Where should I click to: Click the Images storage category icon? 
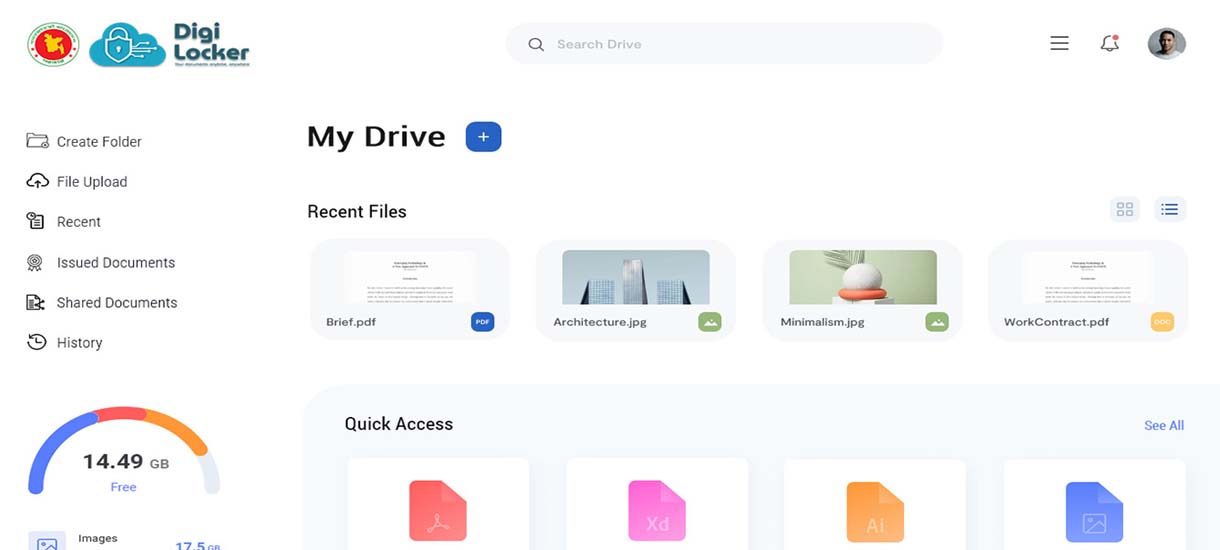47,541
